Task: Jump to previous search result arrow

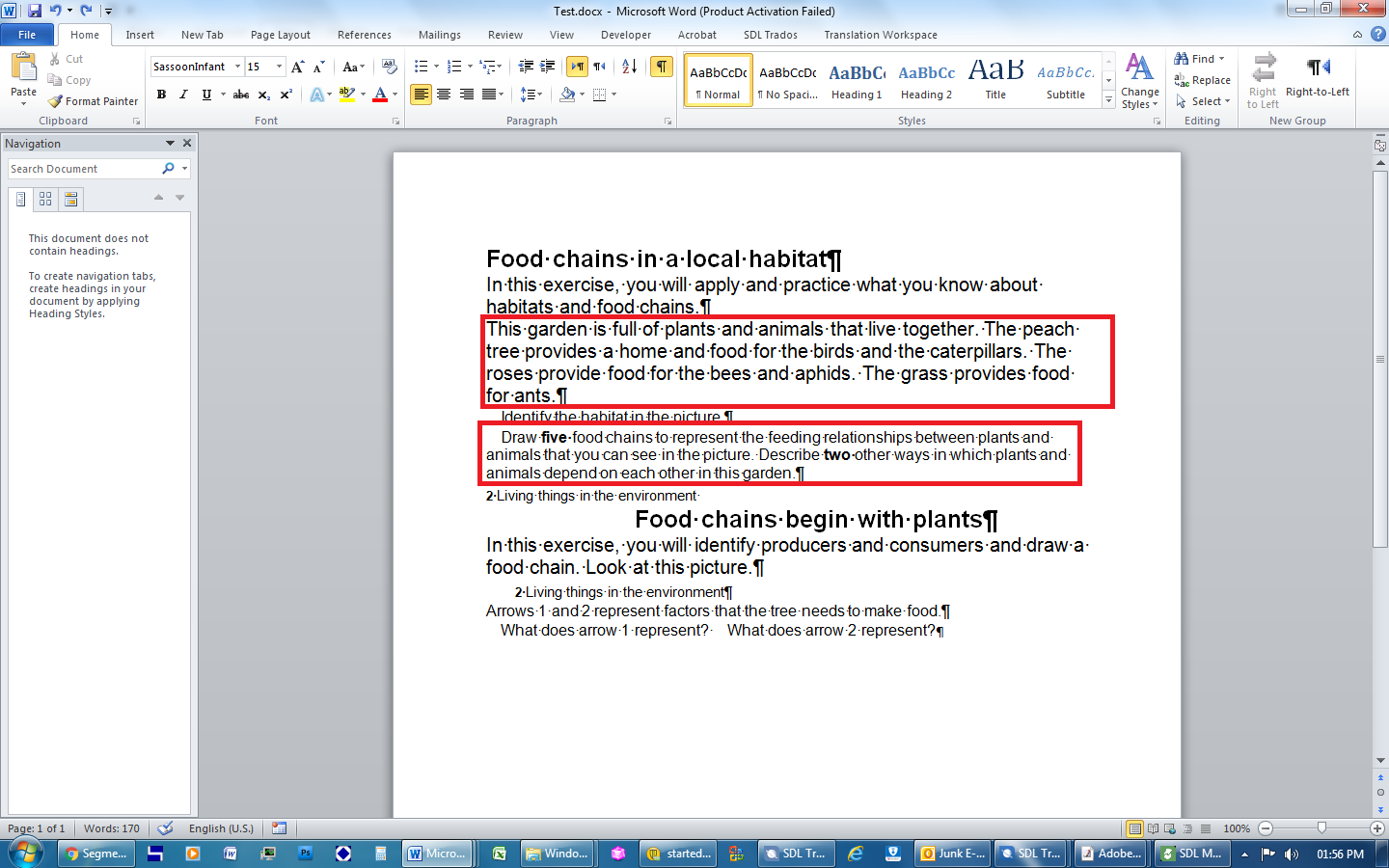Action: 158,198
